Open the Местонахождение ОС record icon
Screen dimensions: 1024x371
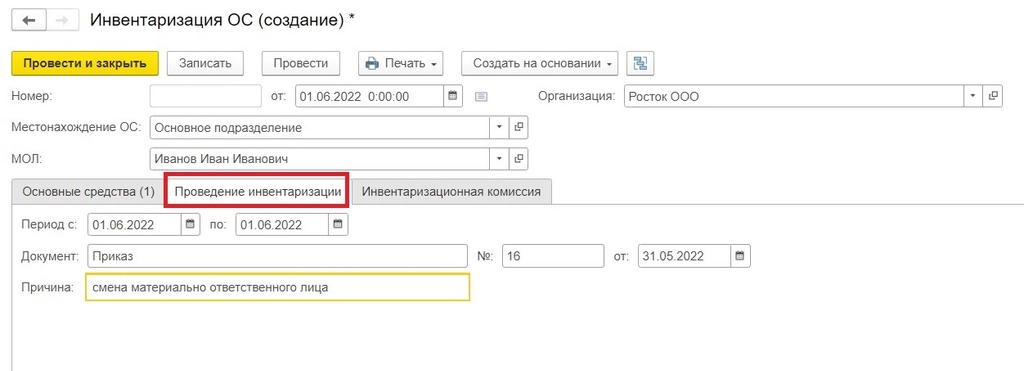[x=519, y=127]
